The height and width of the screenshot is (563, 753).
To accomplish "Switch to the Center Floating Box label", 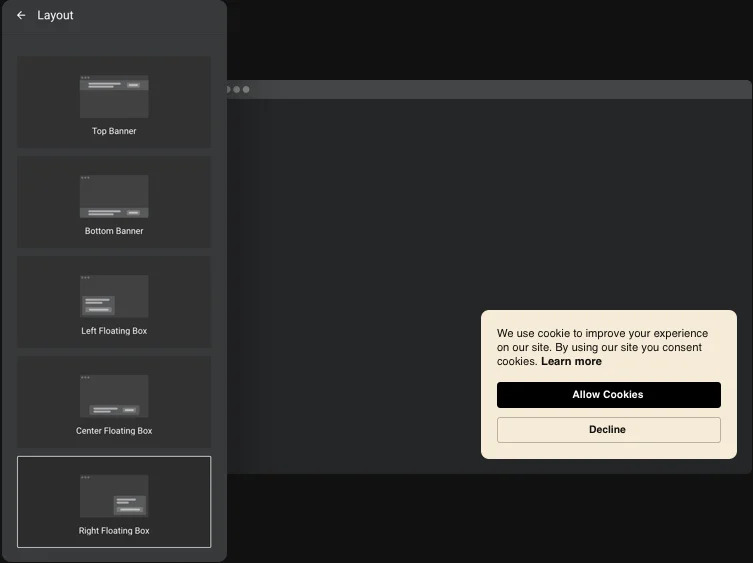I will click(x=114, y=431).
